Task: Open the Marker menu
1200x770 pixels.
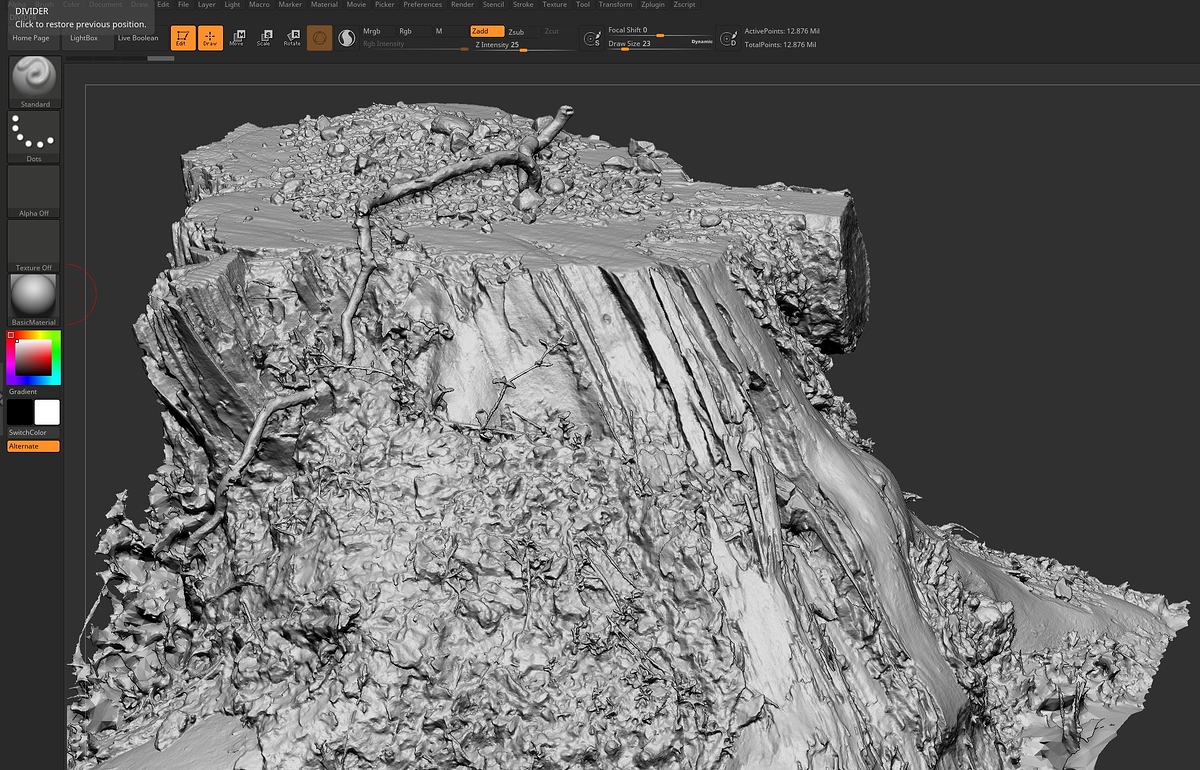Action: pyautogui.click(x=290, y=5)
